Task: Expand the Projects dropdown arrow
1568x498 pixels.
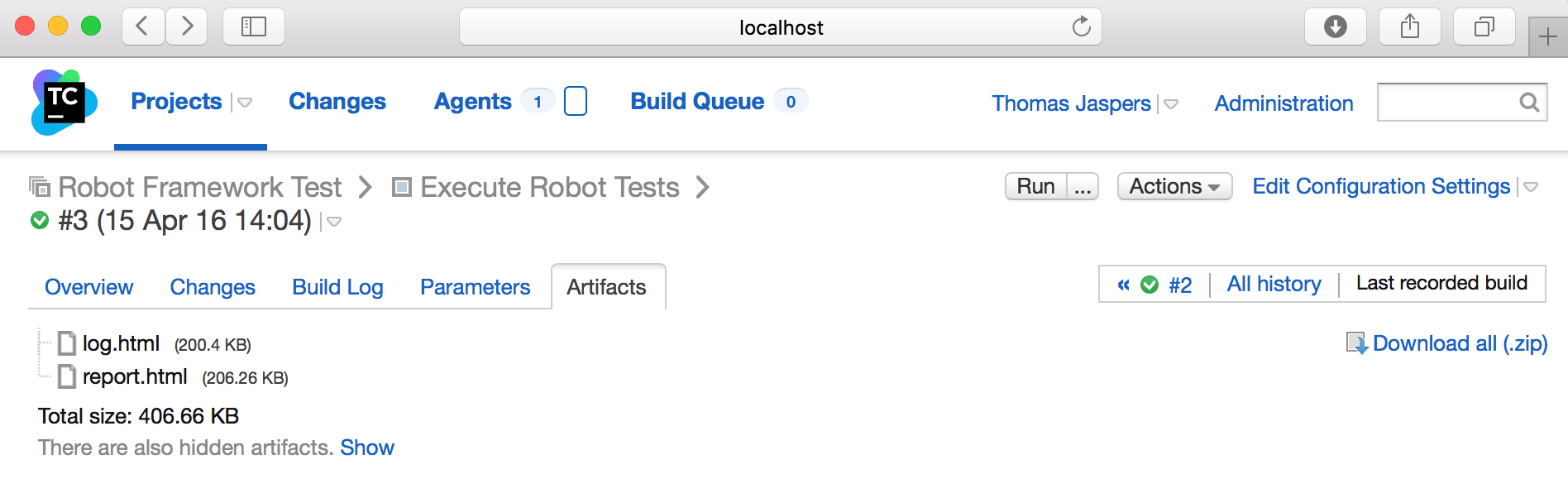Action: [245, 103]
